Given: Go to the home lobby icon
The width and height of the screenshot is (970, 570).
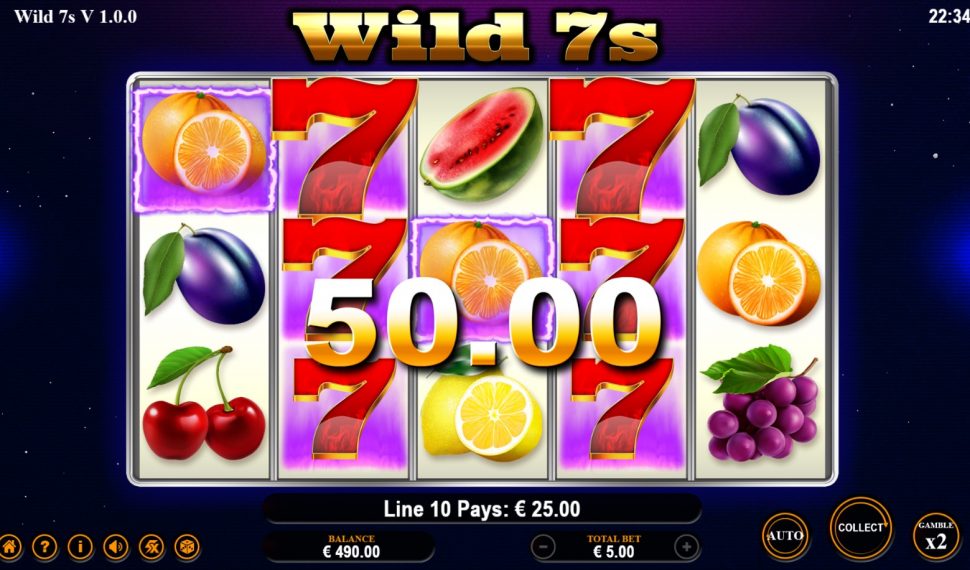Looking at the screenshot, I should 10,547.
